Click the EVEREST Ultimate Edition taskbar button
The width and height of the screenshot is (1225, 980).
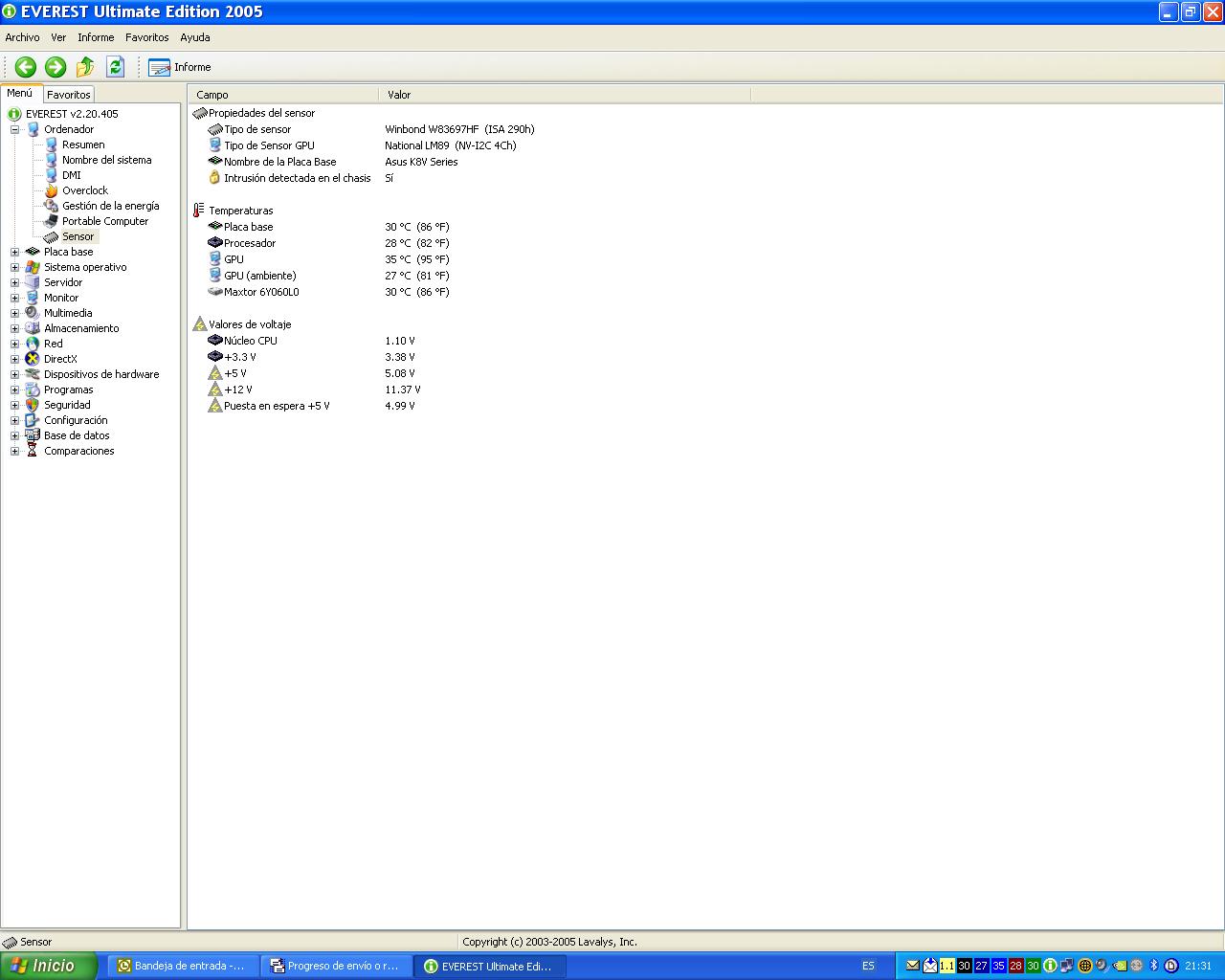tap(490, 966)
